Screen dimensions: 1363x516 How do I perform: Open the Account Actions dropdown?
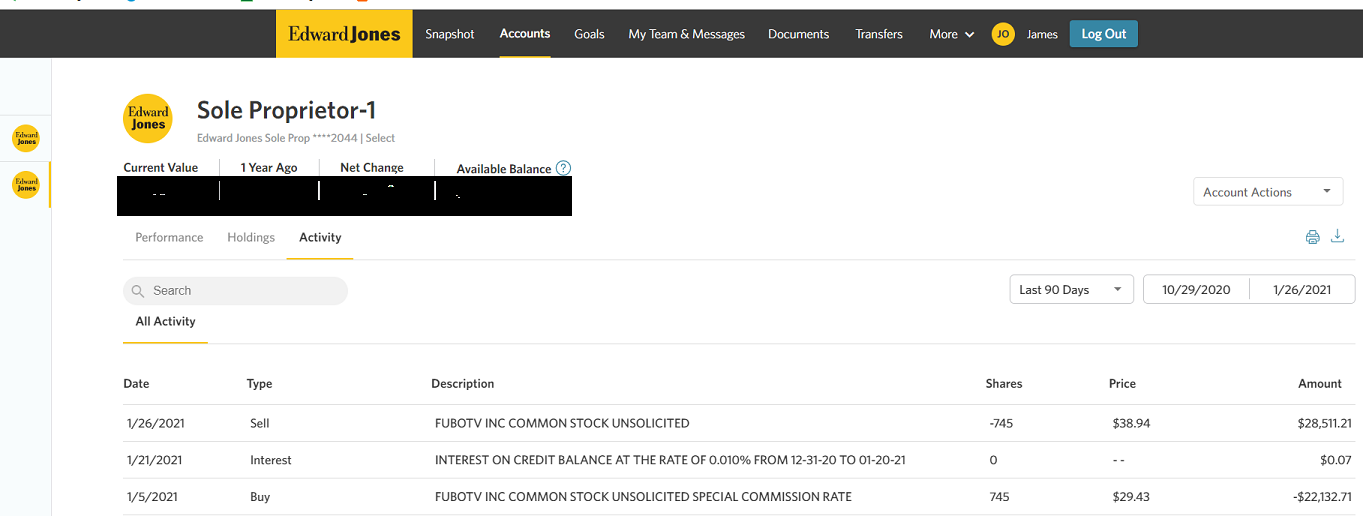pos(1268,192)
